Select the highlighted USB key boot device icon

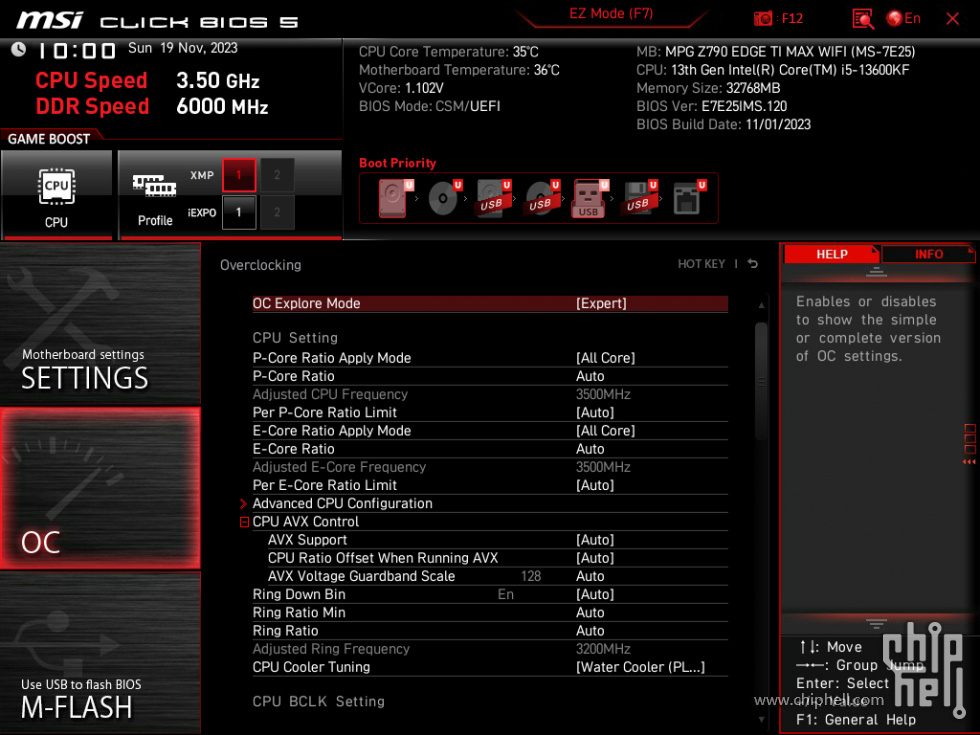click(589, 198)
